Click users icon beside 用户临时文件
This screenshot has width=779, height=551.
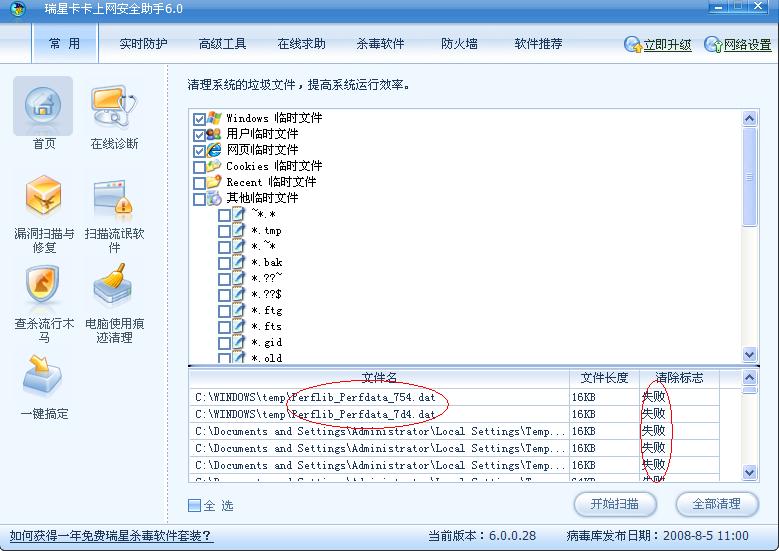point(214,134)
